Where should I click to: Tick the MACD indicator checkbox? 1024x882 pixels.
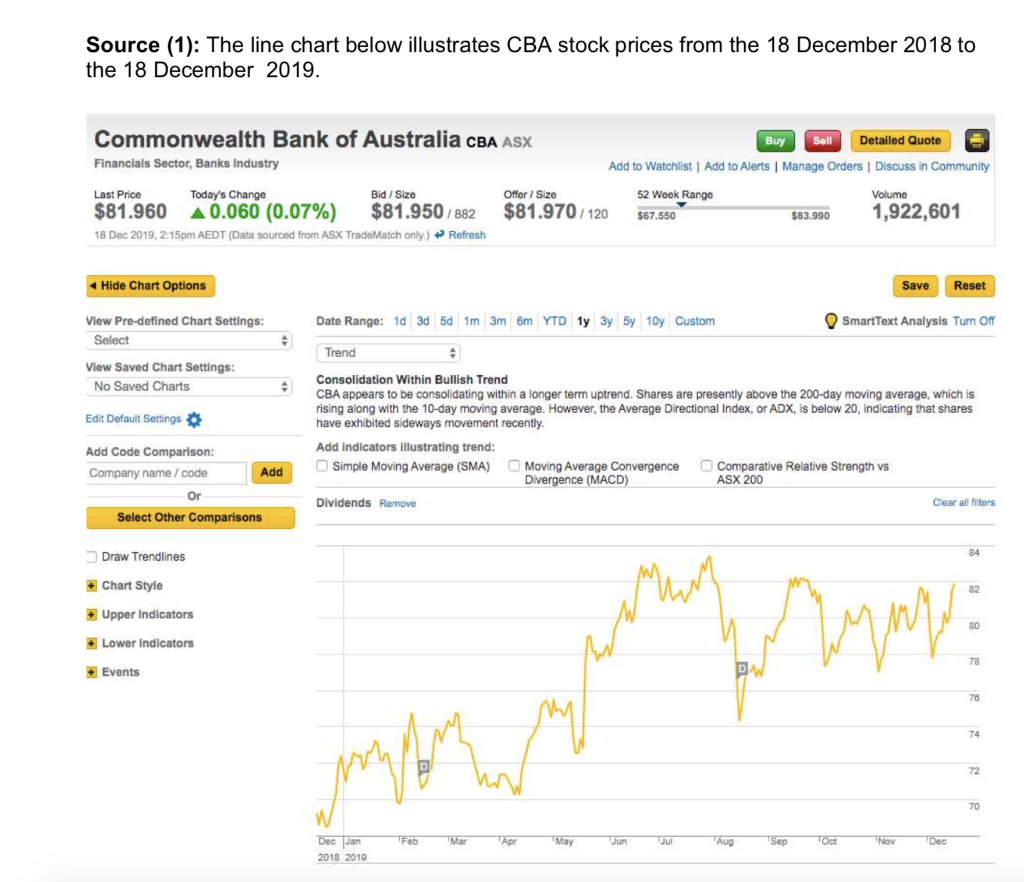(x=514, y=466)
